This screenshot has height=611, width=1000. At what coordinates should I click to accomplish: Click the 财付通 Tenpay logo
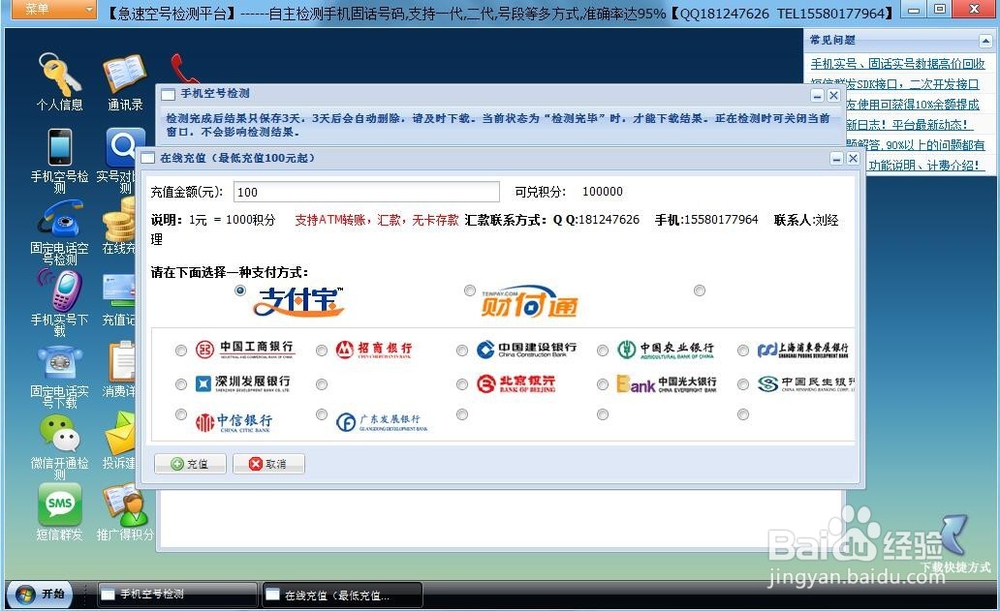click(530, 302)
